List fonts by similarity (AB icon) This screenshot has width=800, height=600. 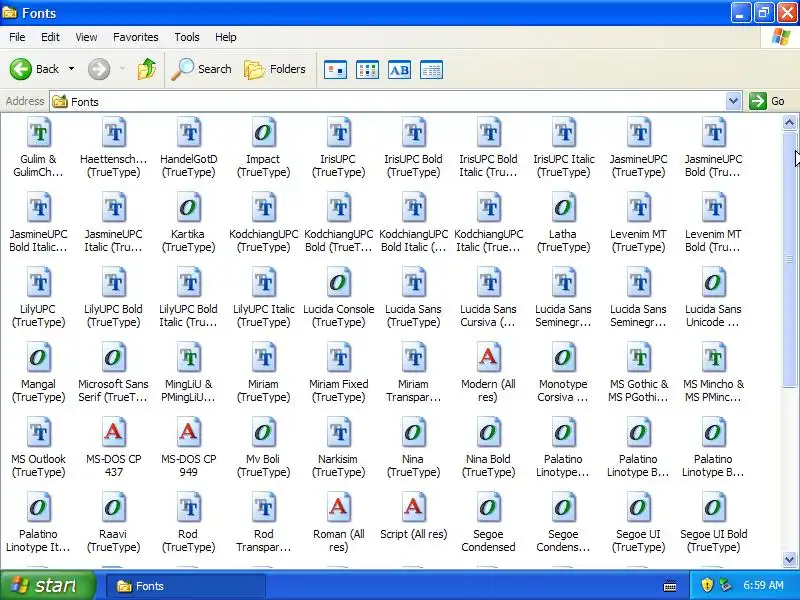point(399,70)
